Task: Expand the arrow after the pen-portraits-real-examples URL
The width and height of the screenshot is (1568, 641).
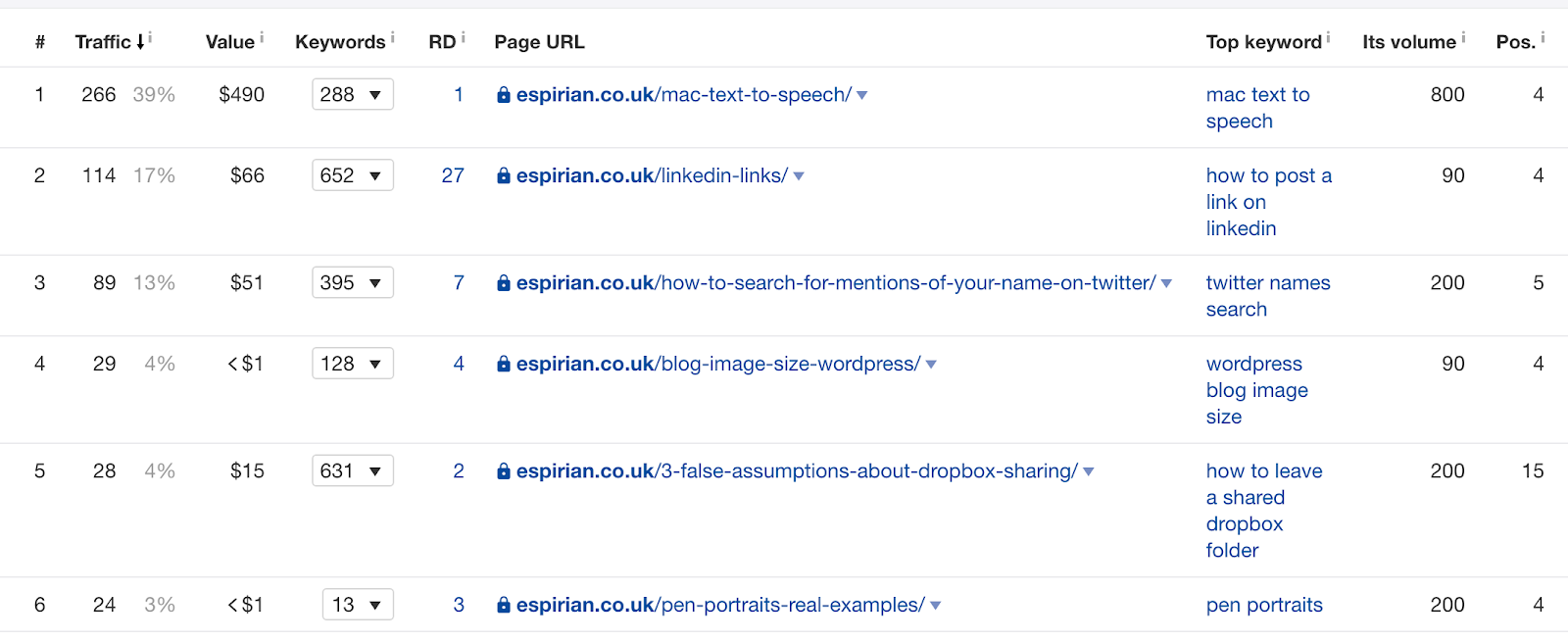Action: click(x=936, y=606)
